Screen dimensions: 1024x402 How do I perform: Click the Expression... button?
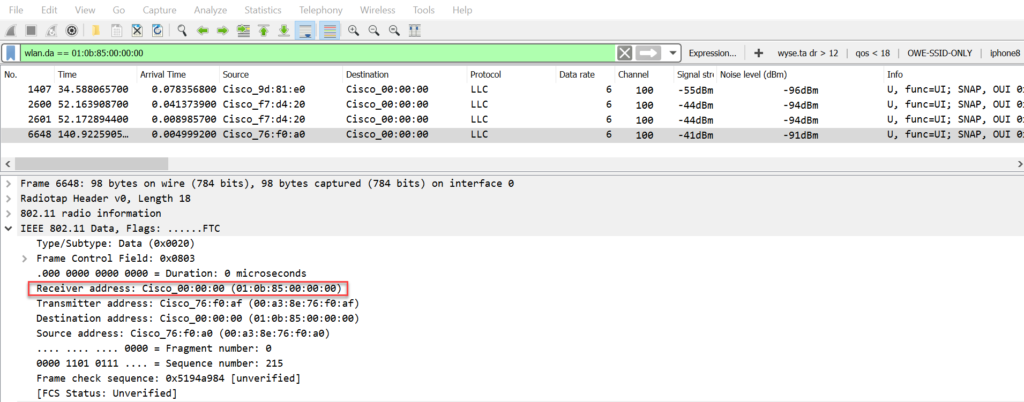[714, 53]
